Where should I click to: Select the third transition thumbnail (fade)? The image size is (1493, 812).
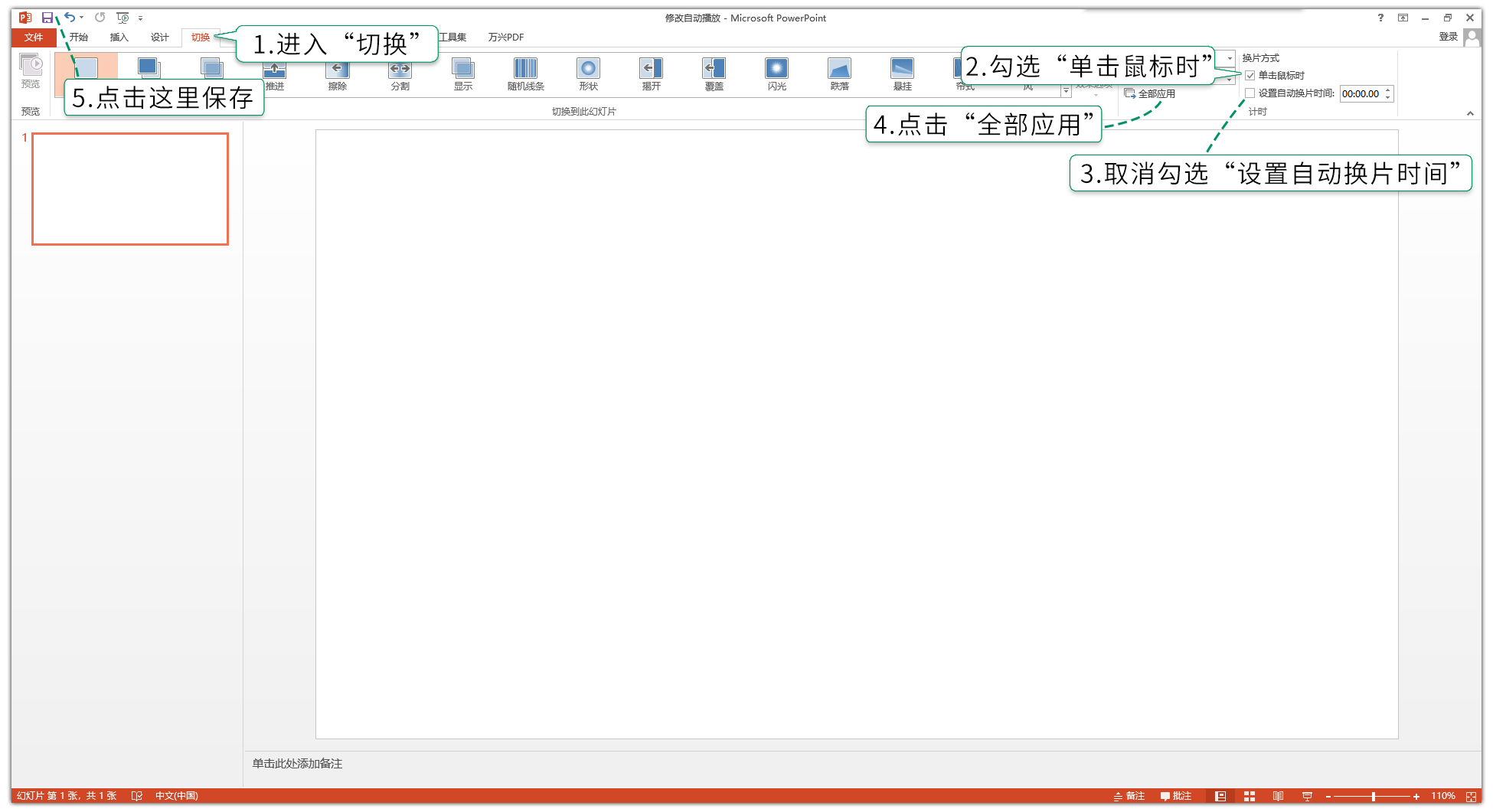coord(212,67)
